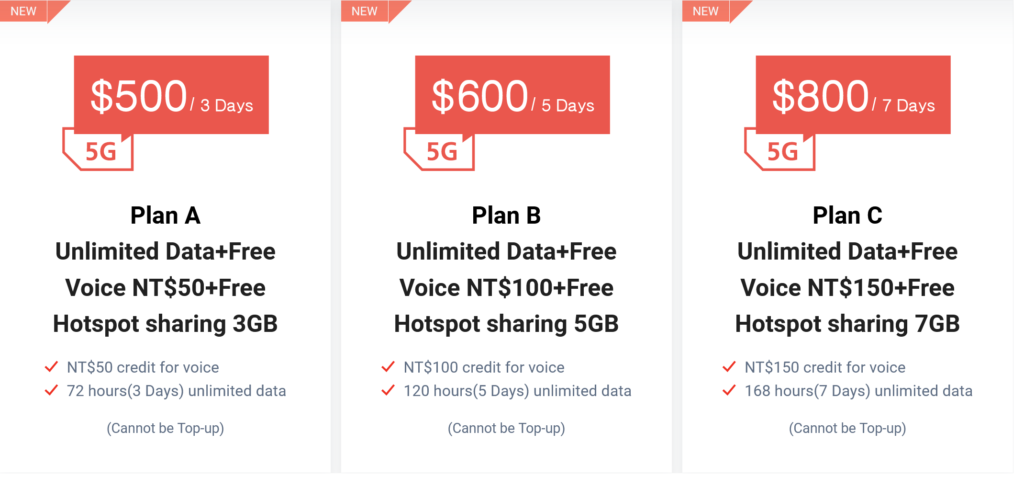Click the NT$150 credit for voice text
1024x477 pixels.
click(x=825, y=368)
